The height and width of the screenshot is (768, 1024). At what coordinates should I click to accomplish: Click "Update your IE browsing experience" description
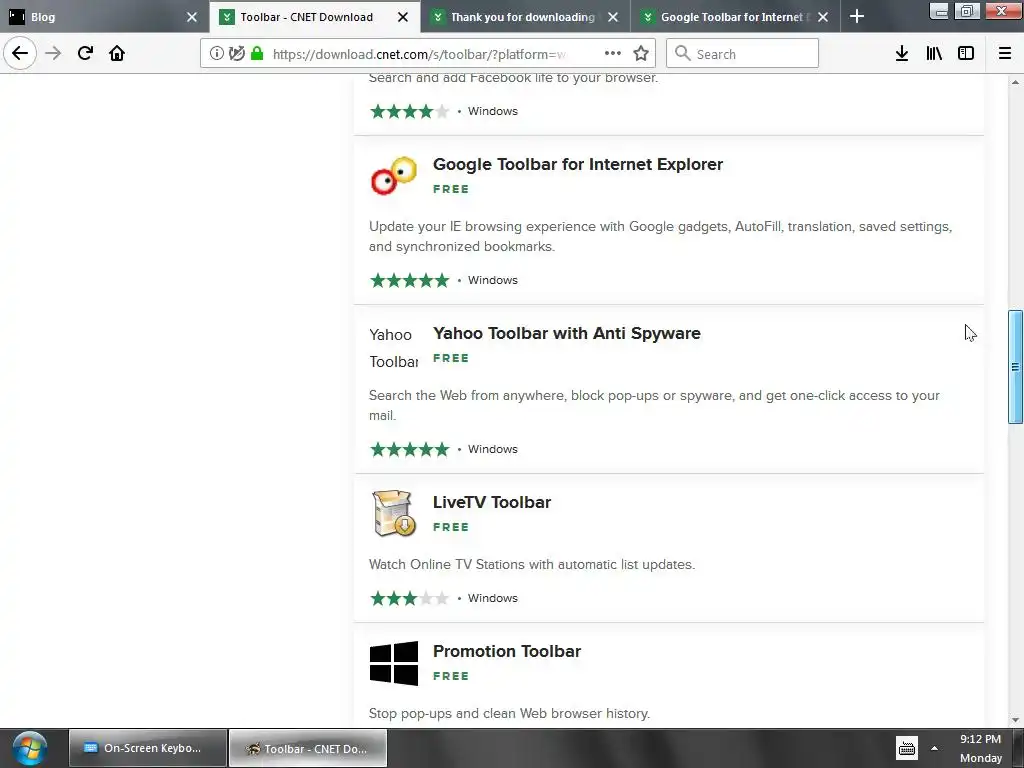[x=660, y=236]
